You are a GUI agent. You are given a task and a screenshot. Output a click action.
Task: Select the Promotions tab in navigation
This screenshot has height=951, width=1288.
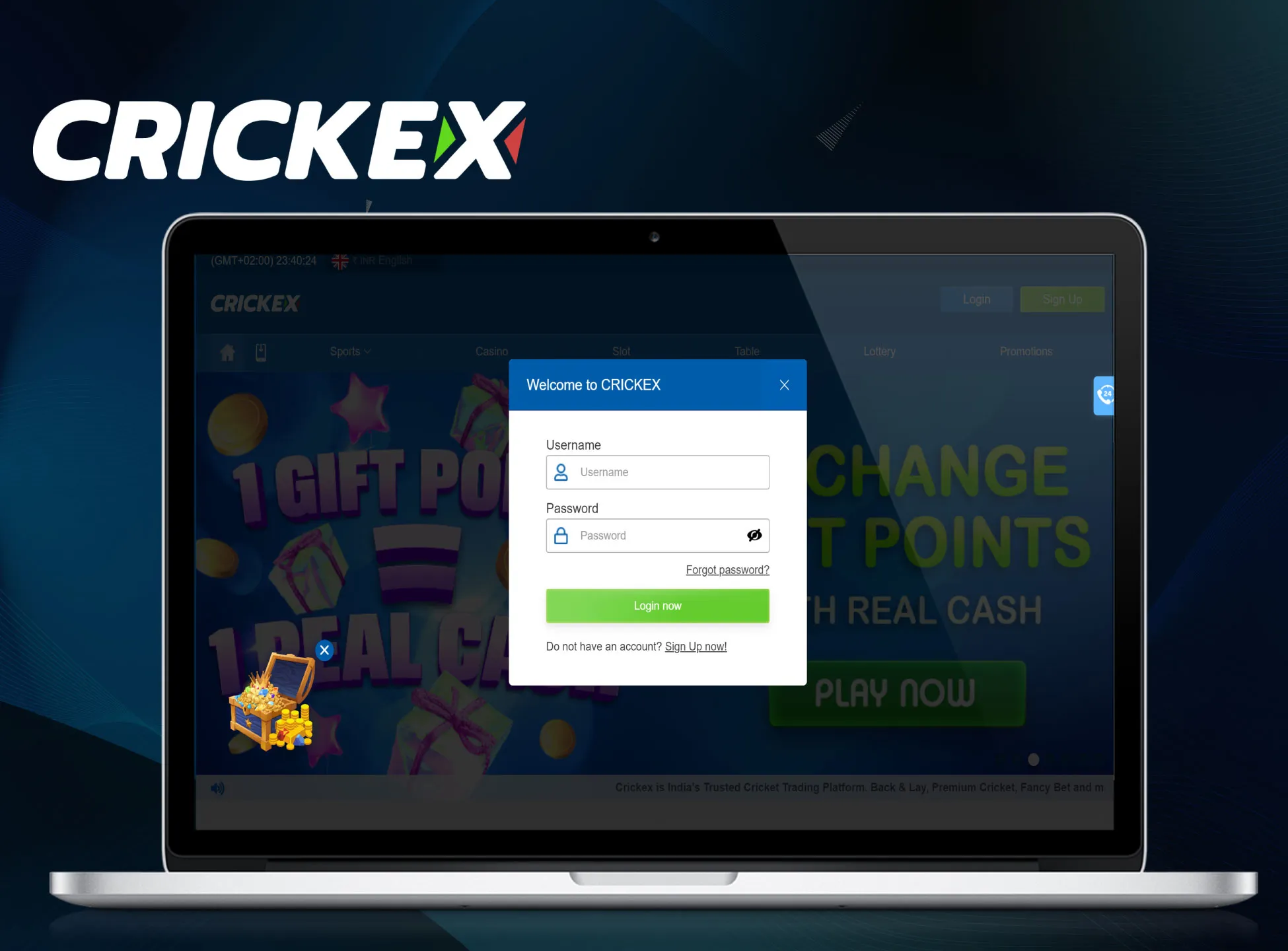click(x=1025, y=351)
